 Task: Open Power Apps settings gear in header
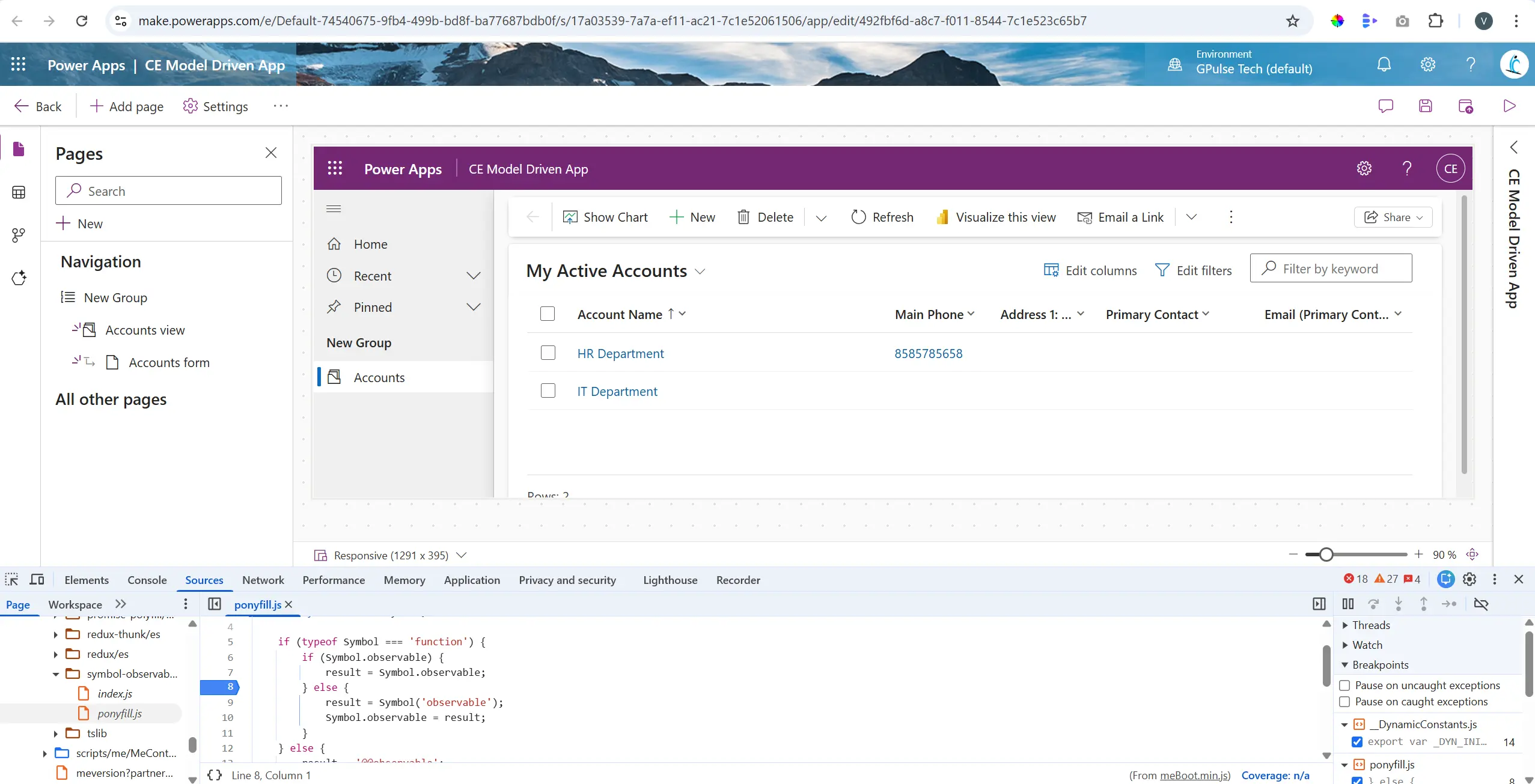(1428, 64)
